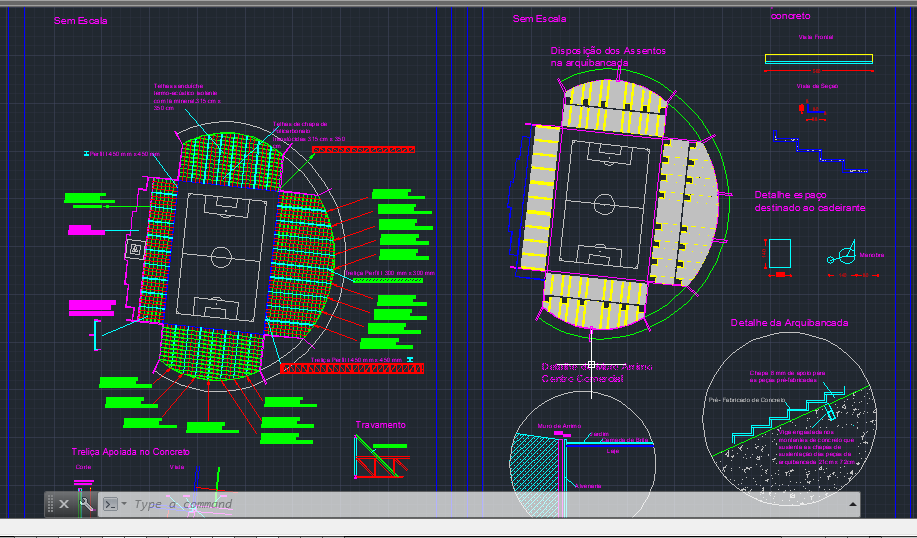Image resolution: width=917 pixels, height=538 pixels.
Task: Close the command line window
Action: [x=64, y=504]
